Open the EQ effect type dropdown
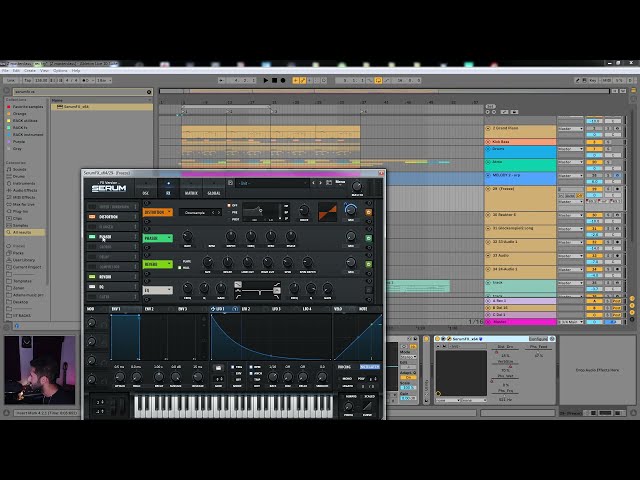This screenshot has height=480, width=640. pyautogui.click(x=158, y=291)
